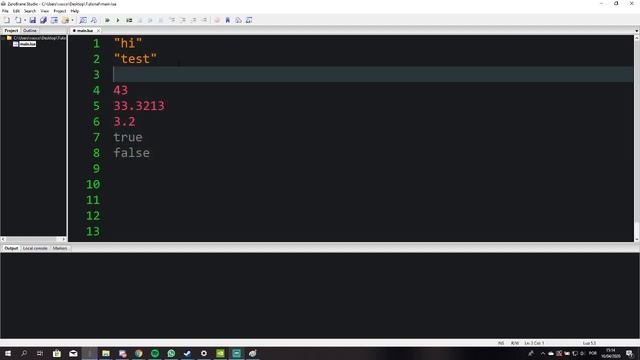Click the Stop process toolbar icon
Viewport: 640px width, 360px height.
140,20
